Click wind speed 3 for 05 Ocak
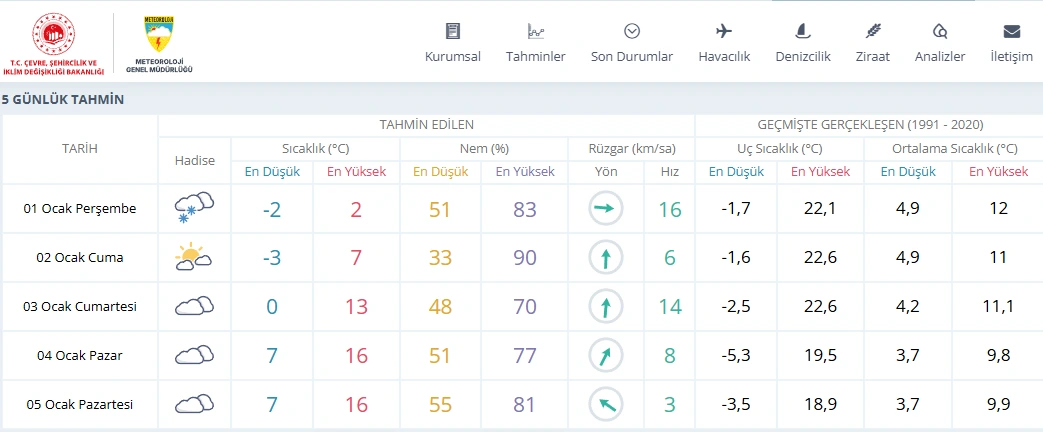1043x432 pixels. coord(670,405)
